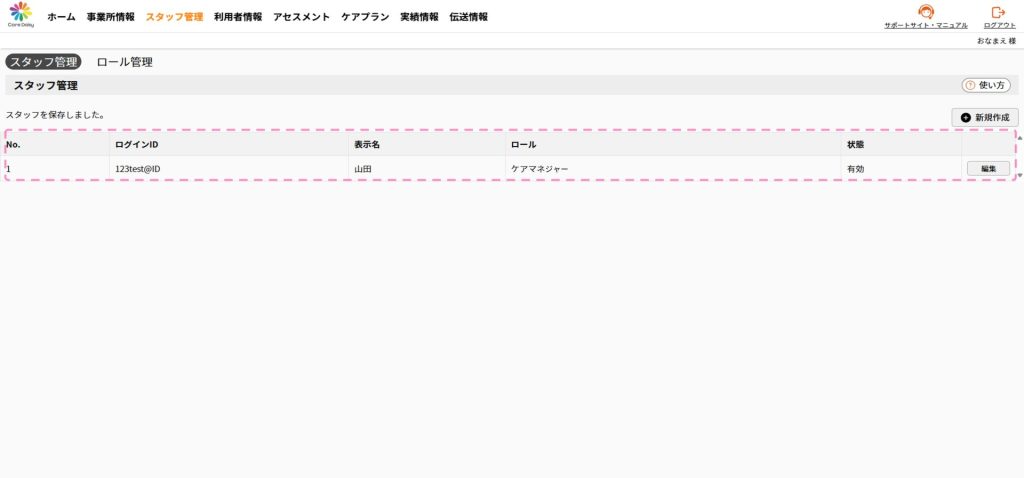Open the 利用者情報 menu
This screenshot has height=478, width=1024.
(238, 17)
